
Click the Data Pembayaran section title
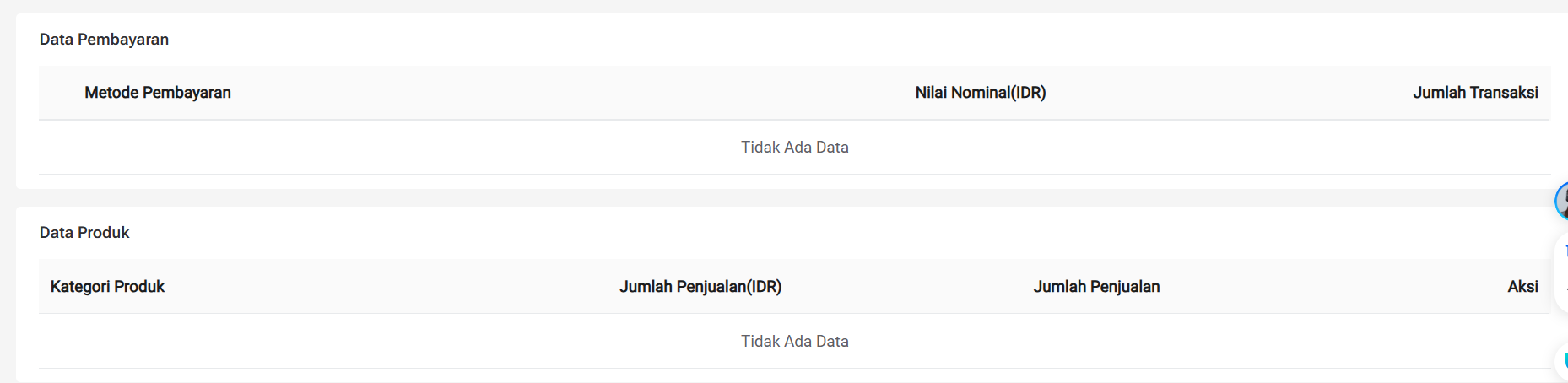click(x=104, y=40)
